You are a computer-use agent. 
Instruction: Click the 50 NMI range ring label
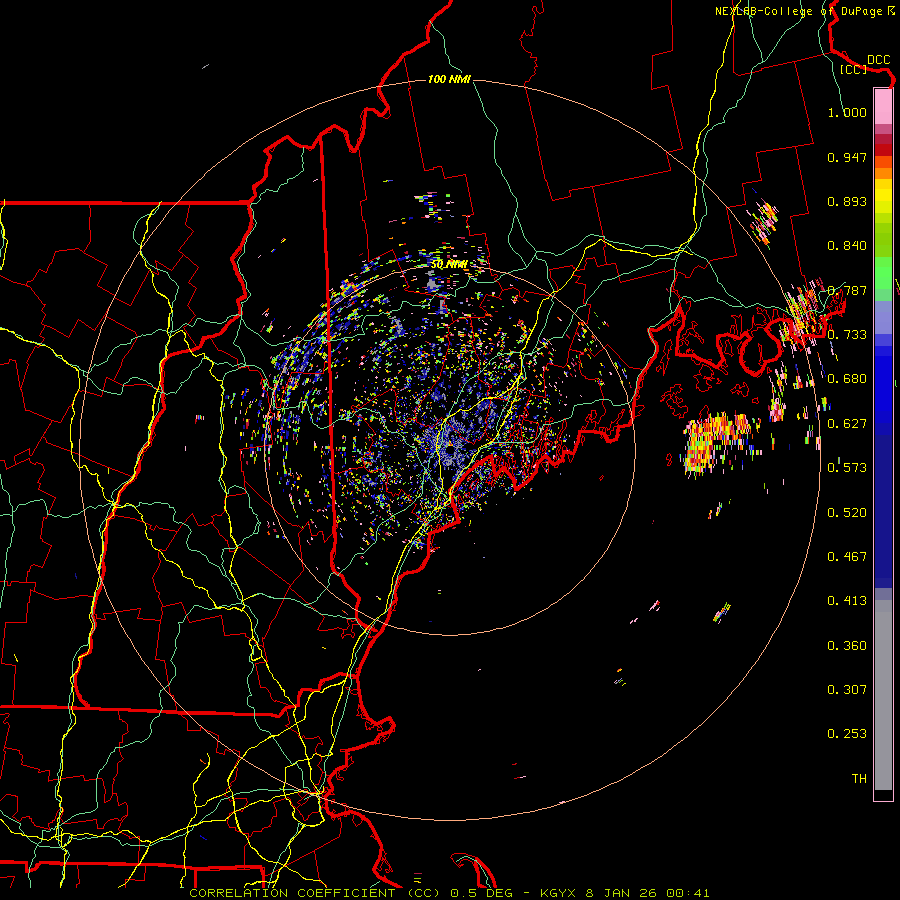tap(449, 265)
